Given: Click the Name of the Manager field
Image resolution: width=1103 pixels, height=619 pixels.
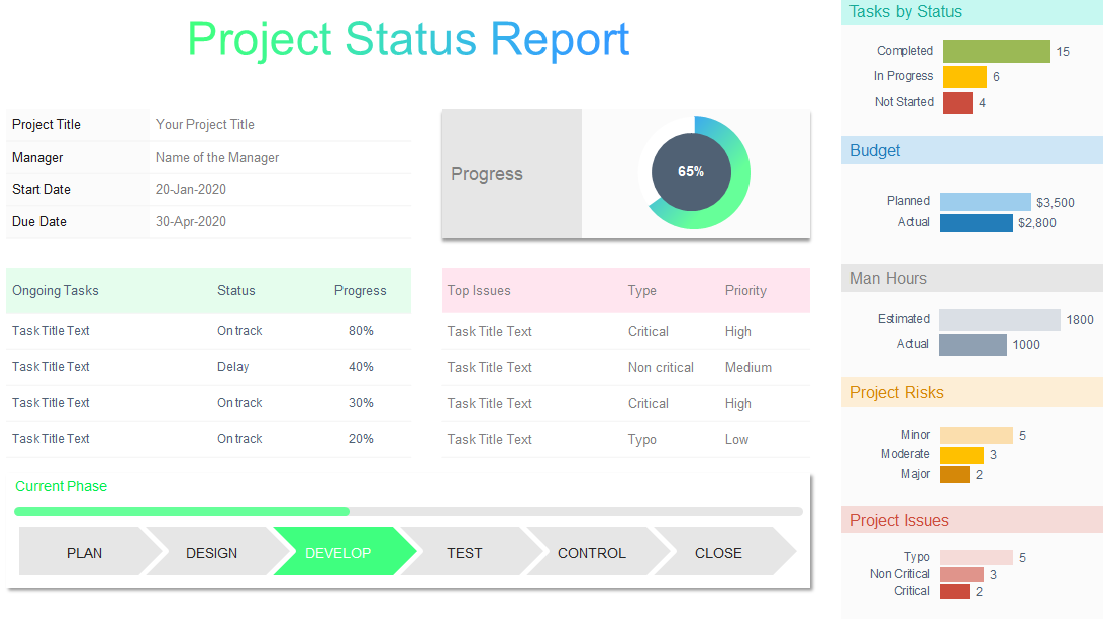Looking at the screenshot, I should [217, 158].
